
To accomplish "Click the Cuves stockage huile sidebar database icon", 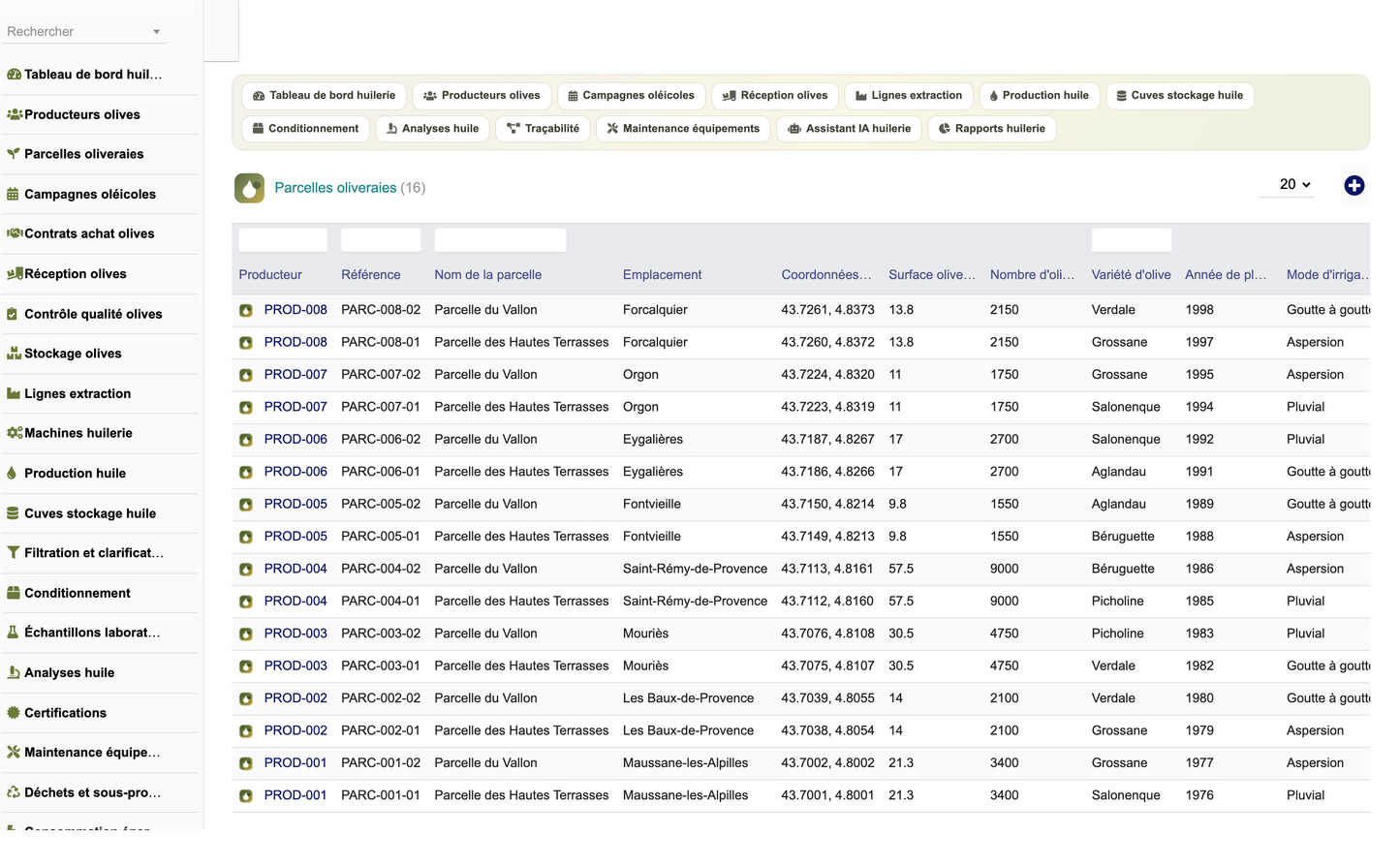I will (13, 513).
